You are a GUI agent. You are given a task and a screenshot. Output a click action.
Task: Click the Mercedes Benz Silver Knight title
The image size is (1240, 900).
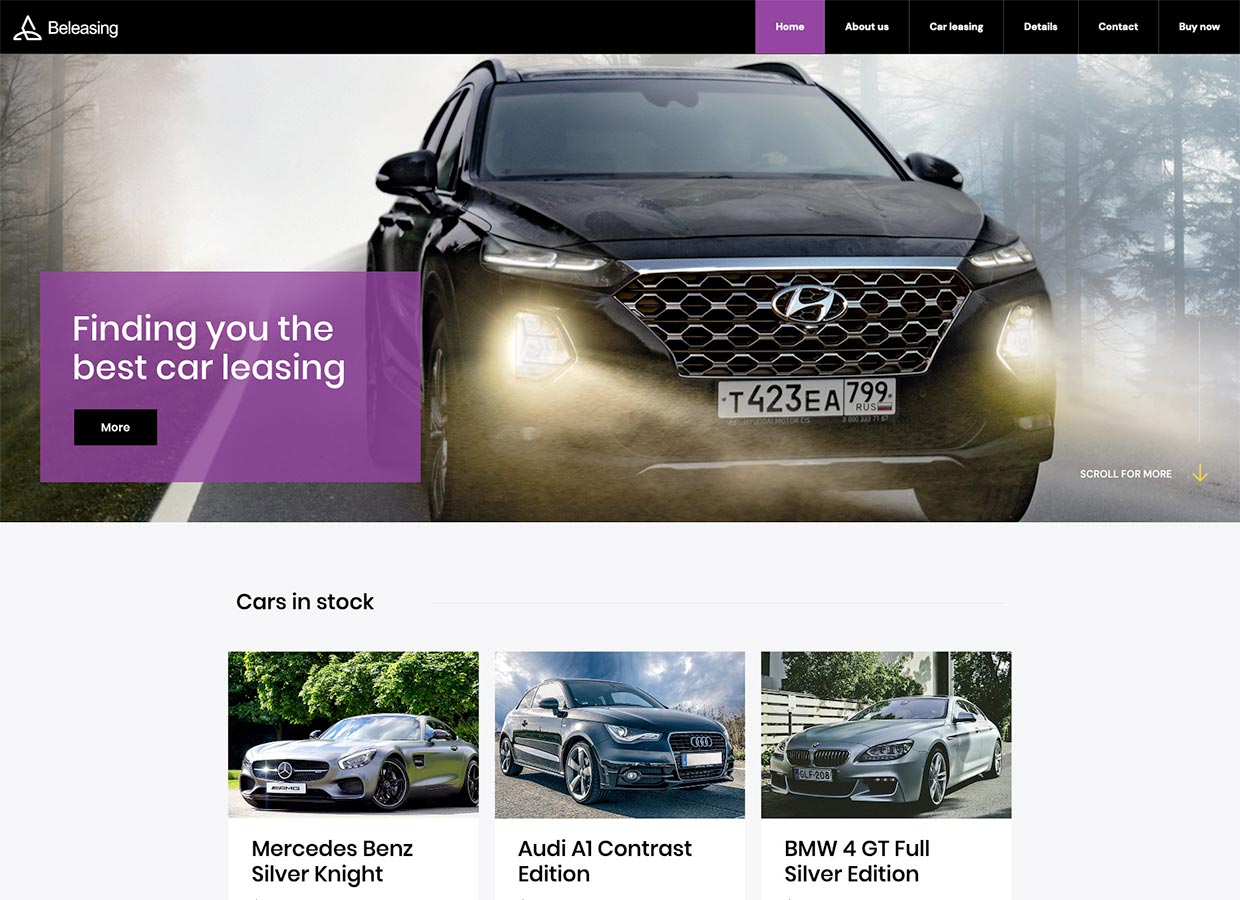tap(332, 861)
